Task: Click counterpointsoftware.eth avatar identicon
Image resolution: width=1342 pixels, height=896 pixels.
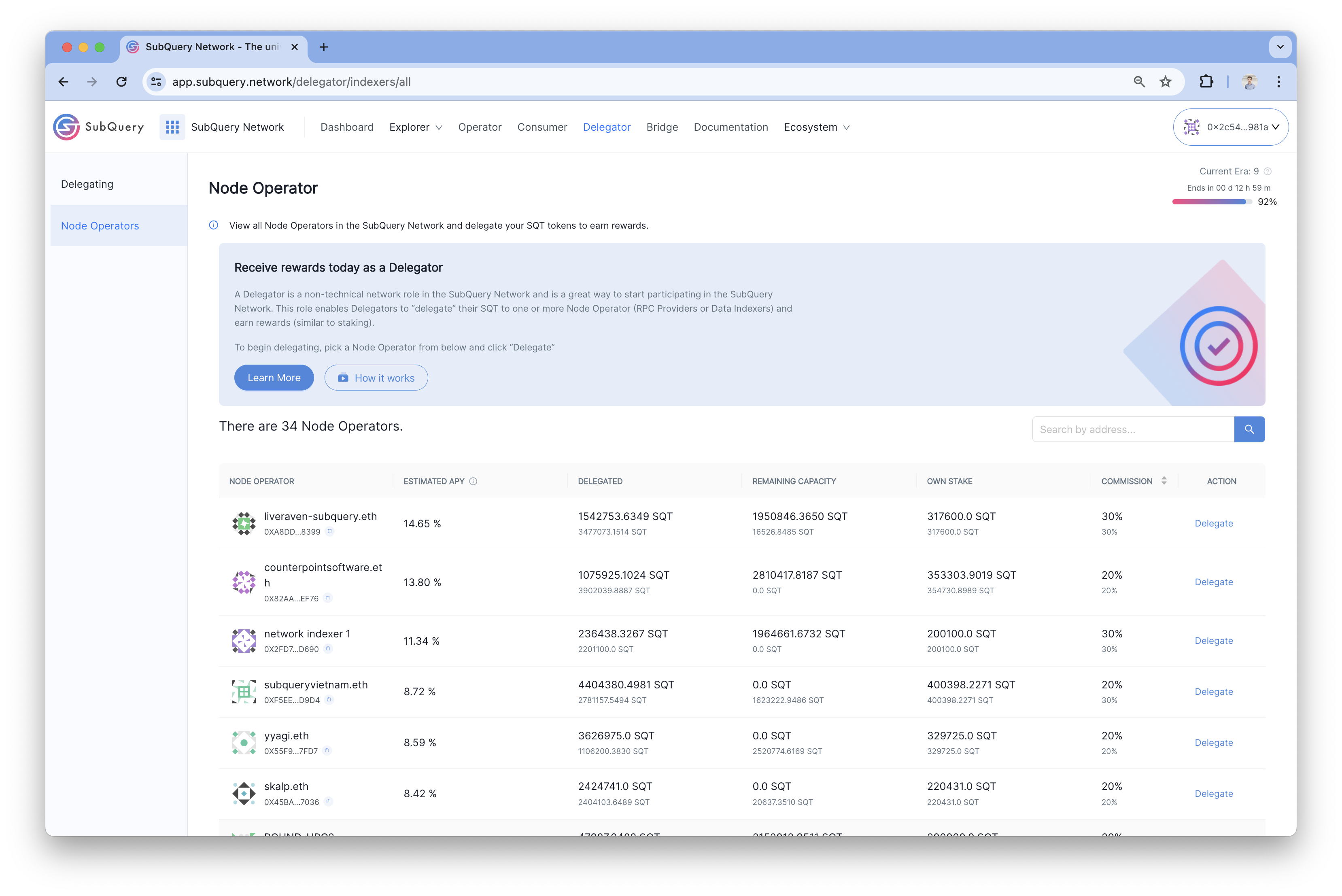Action: point(244,582)
